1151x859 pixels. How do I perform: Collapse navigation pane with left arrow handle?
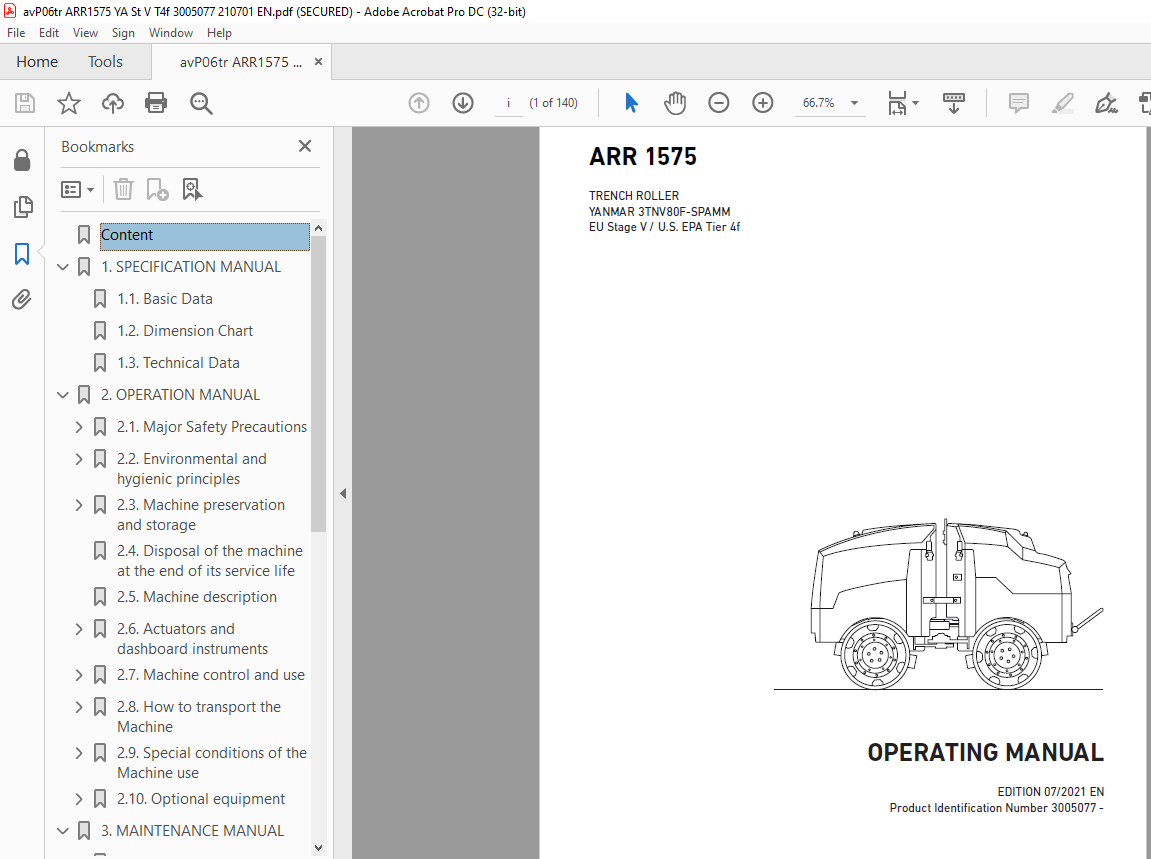pyautogui.click(x=343, y=493)
